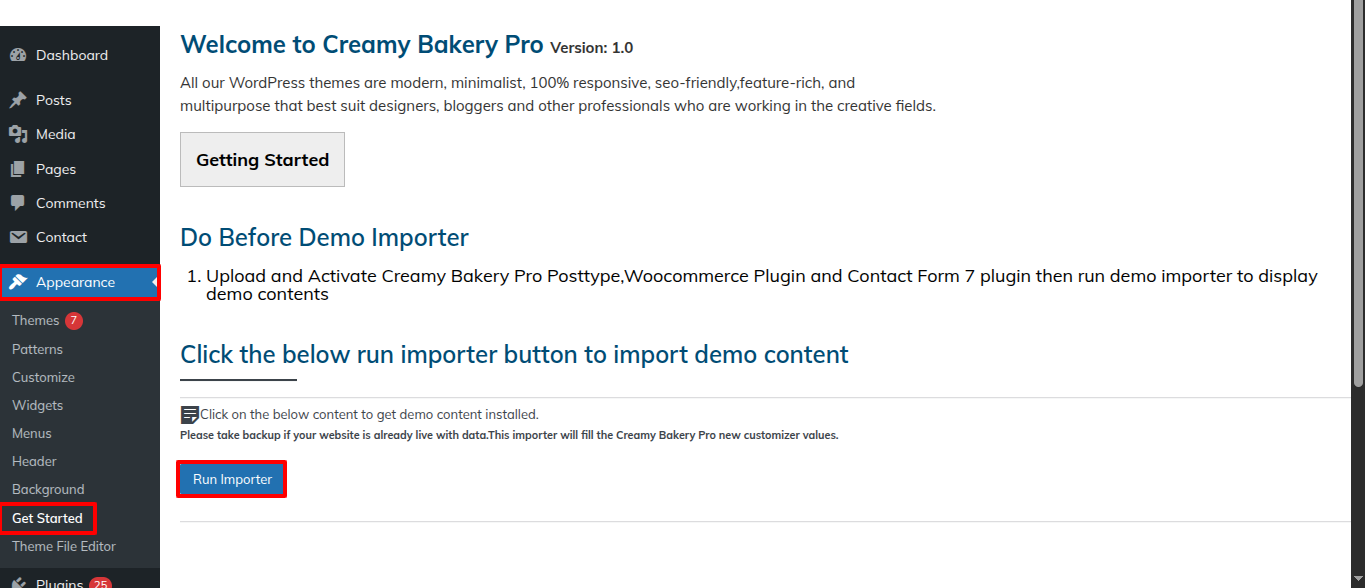Viewport: 1365px width, 588px height.
Task: Click the Posts pushpin icon
Action: (x=18, y=100)
